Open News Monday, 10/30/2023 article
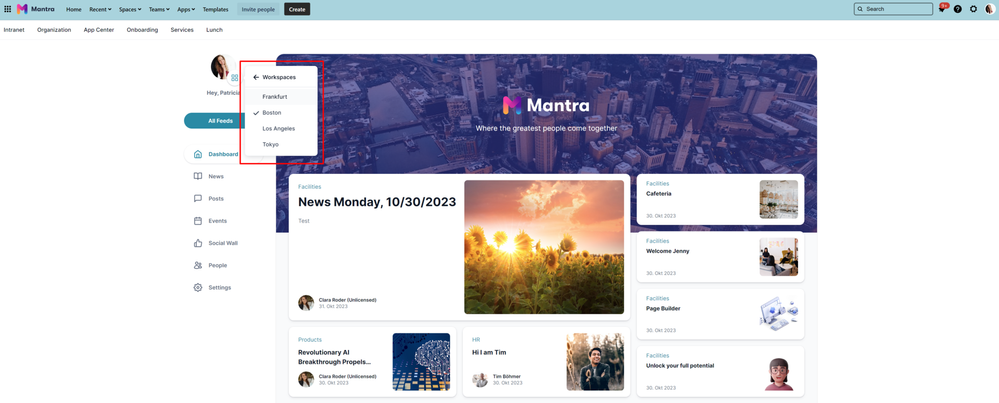The height and width of the screenshot is (403, 999). pos(377,202)
